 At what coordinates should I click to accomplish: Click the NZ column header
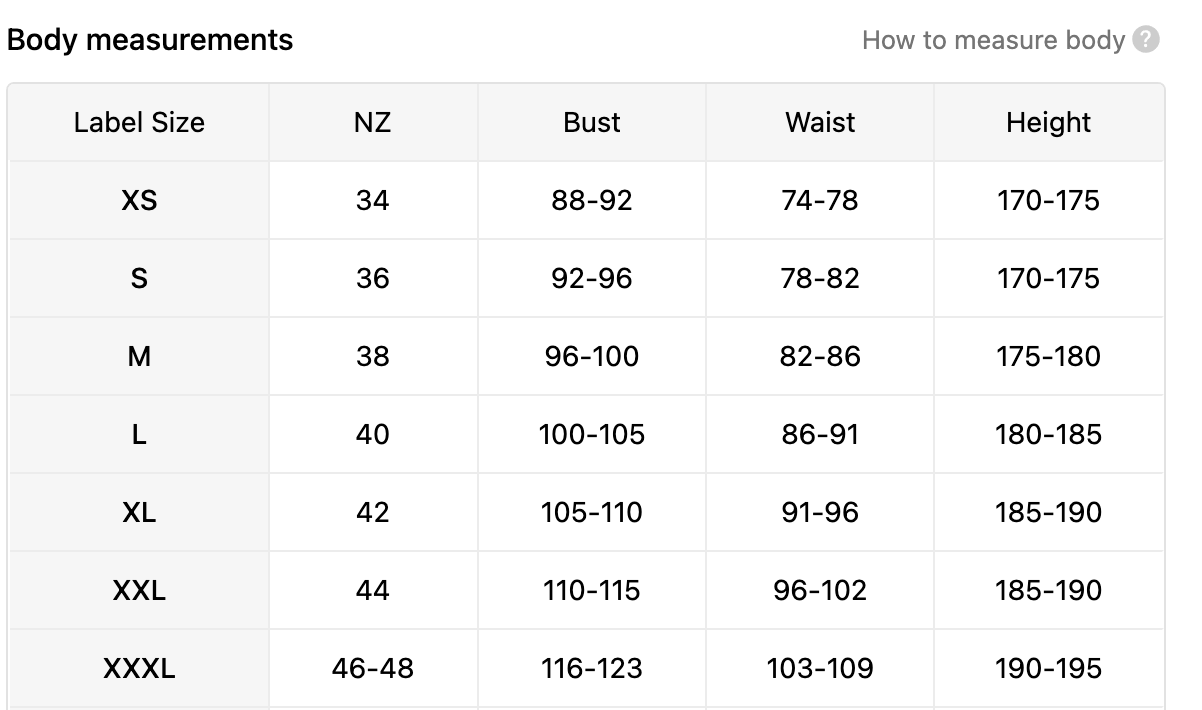click(372, 122)
